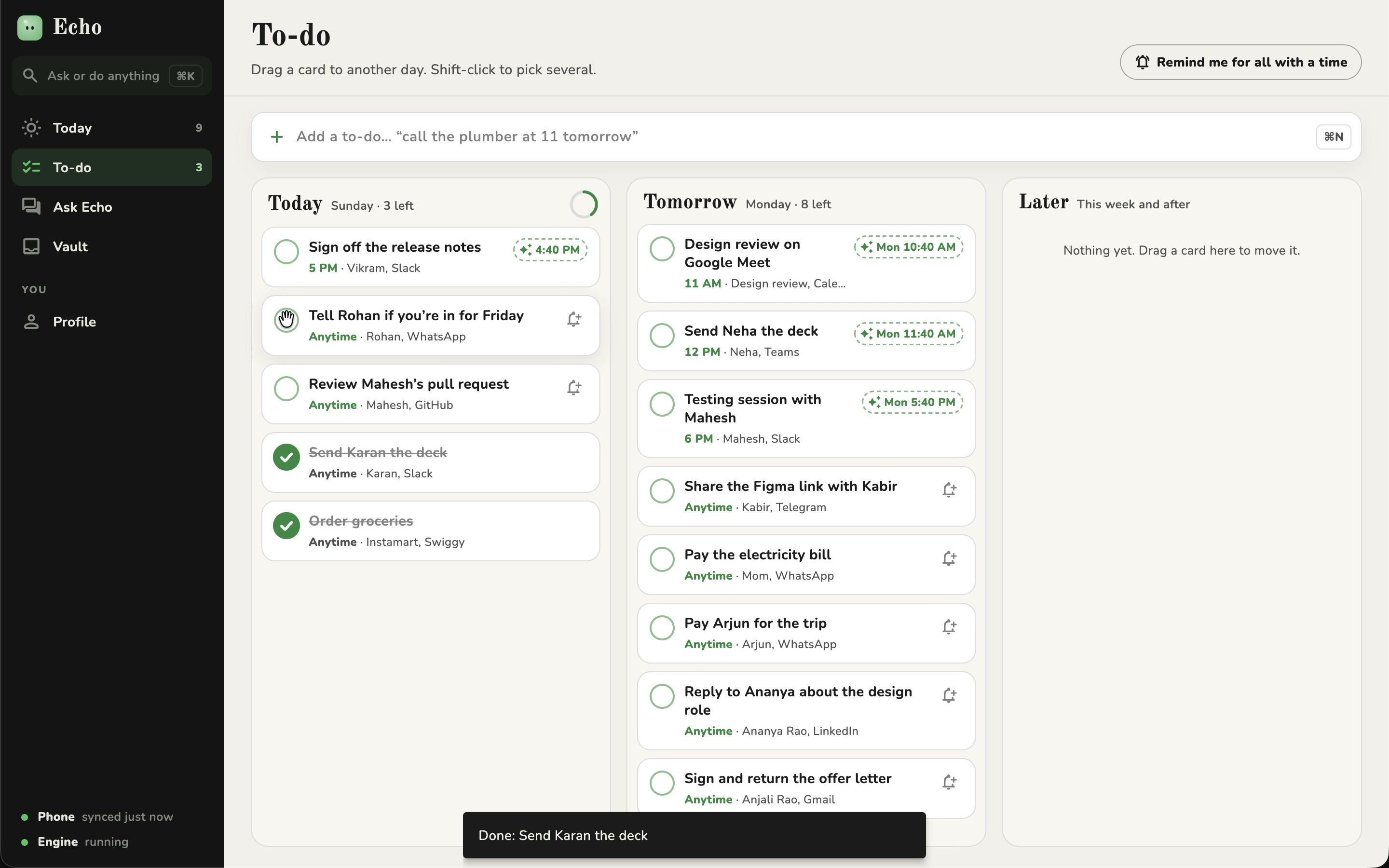The width and height of the screenshot is (1389, 868).
Task: Click the Today progress ring
Action: click(584, 204)
